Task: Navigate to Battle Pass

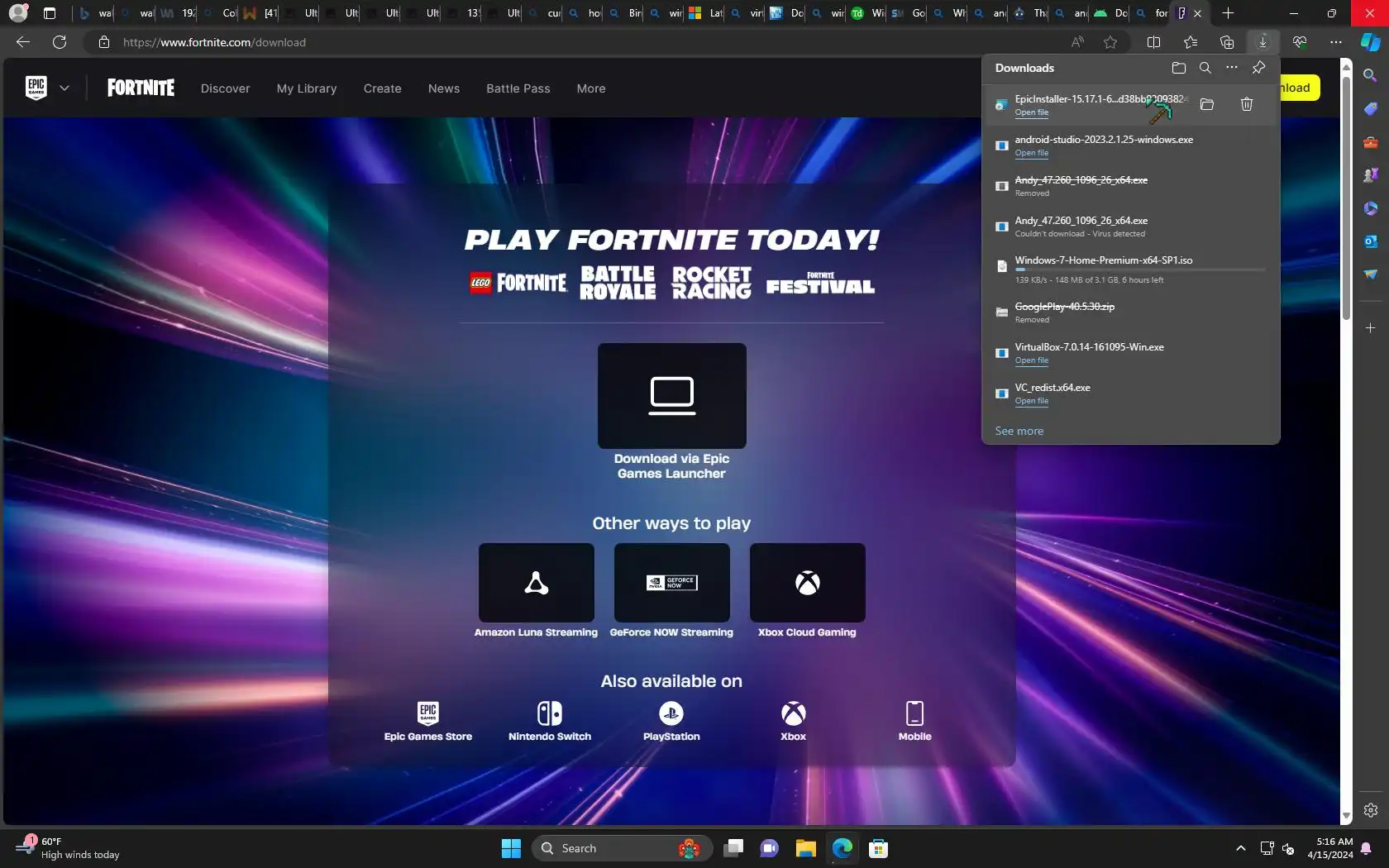Action: point(518,88)
